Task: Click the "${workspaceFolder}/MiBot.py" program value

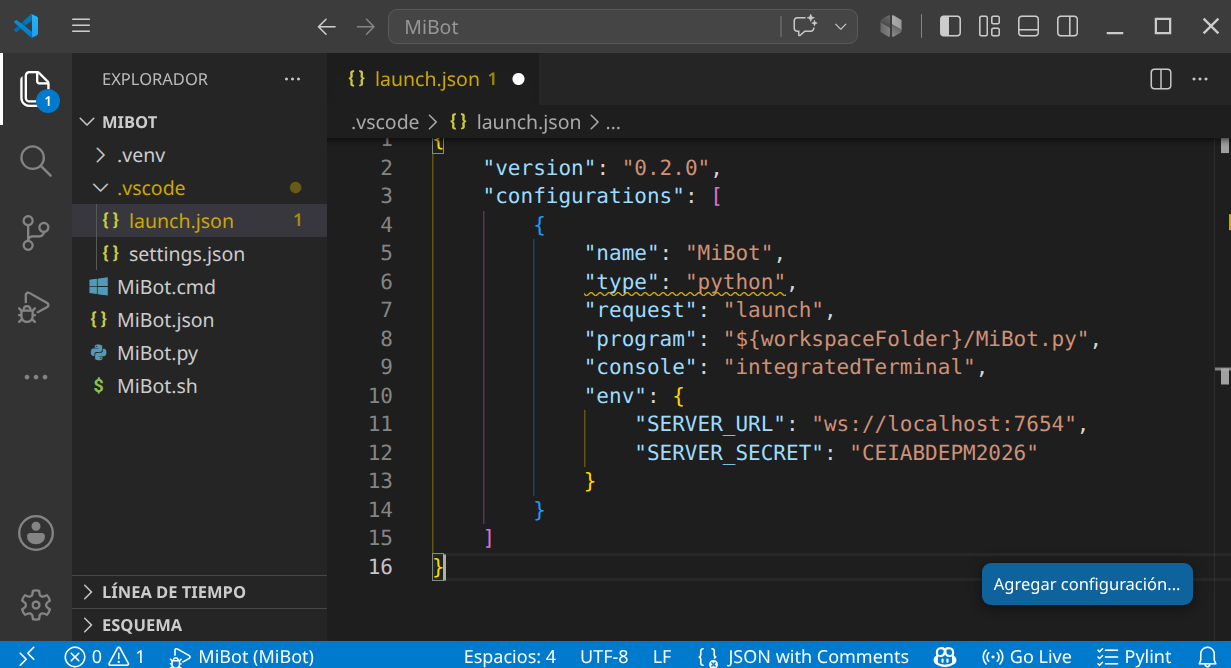Action: click(x=906, y=339)
